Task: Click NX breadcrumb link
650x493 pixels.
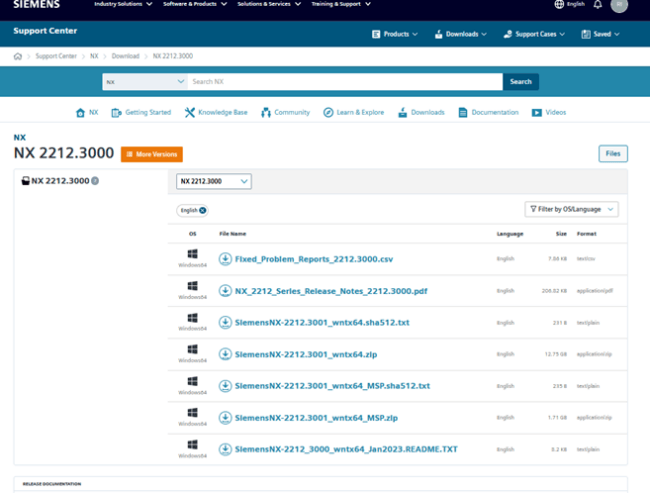Action: tap(94, 56)
